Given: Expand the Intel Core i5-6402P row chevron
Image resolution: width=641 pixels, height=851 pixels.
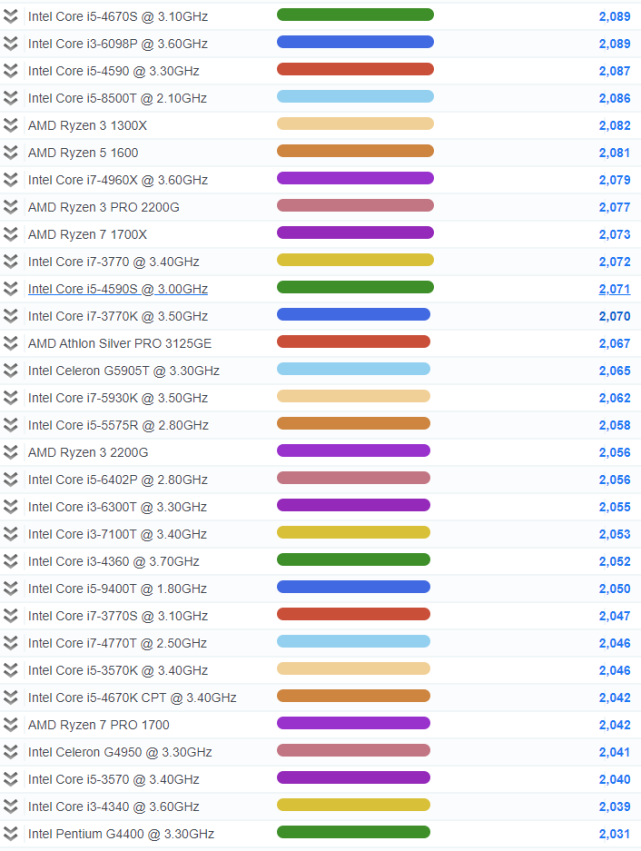Looking at the screenshot, I should point(10,479).
